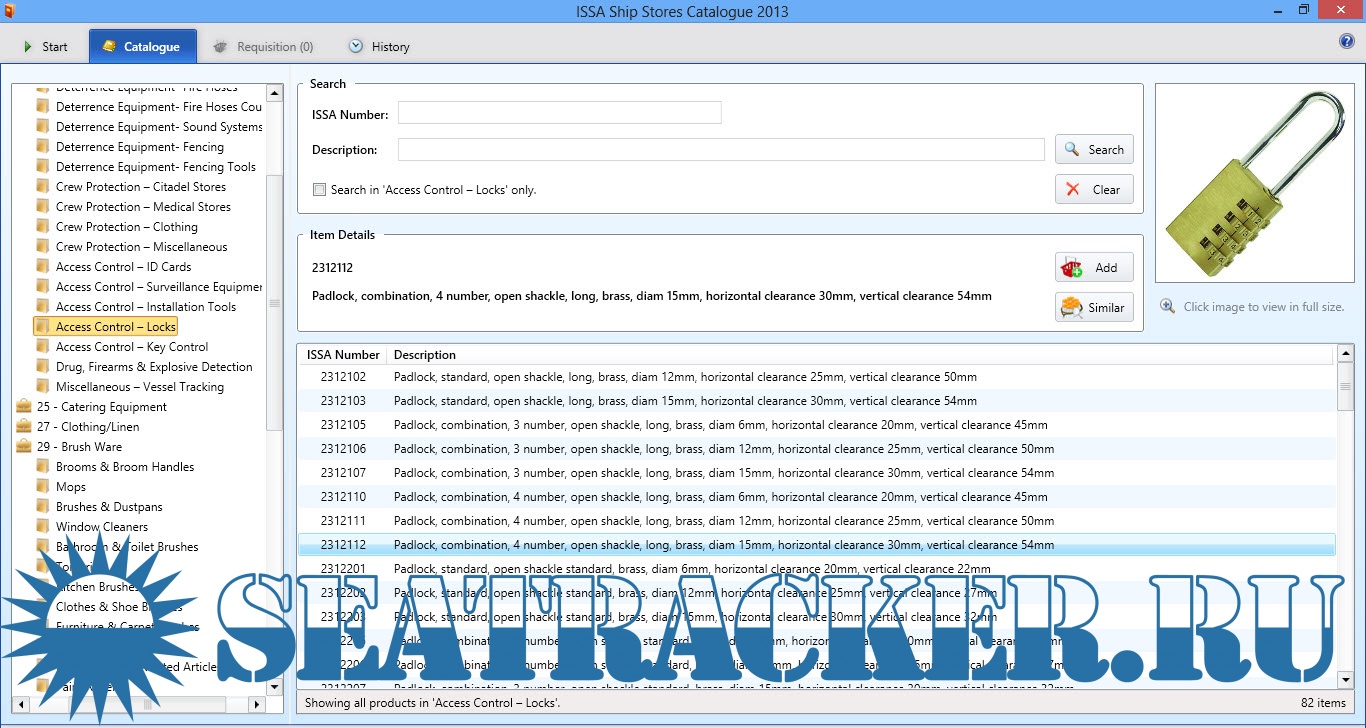The height and width of the screenshot is (728, 1366).
Task: Add the padlock item to requisition
Action: pos(1093,267)
